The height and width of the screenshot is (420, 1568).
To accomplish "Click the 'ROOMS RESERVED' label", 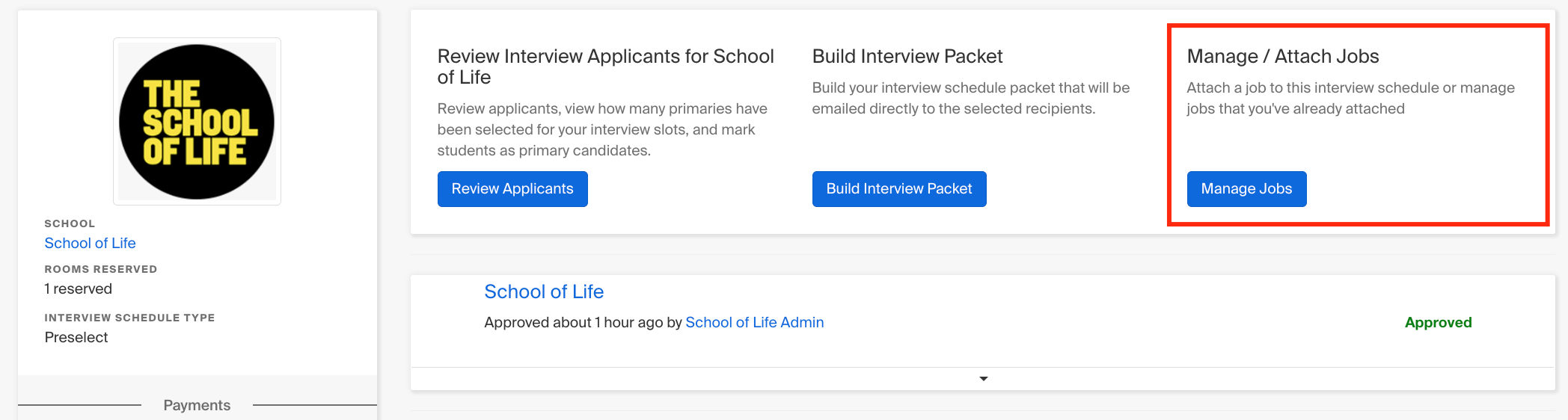I will tap(101, 269).
